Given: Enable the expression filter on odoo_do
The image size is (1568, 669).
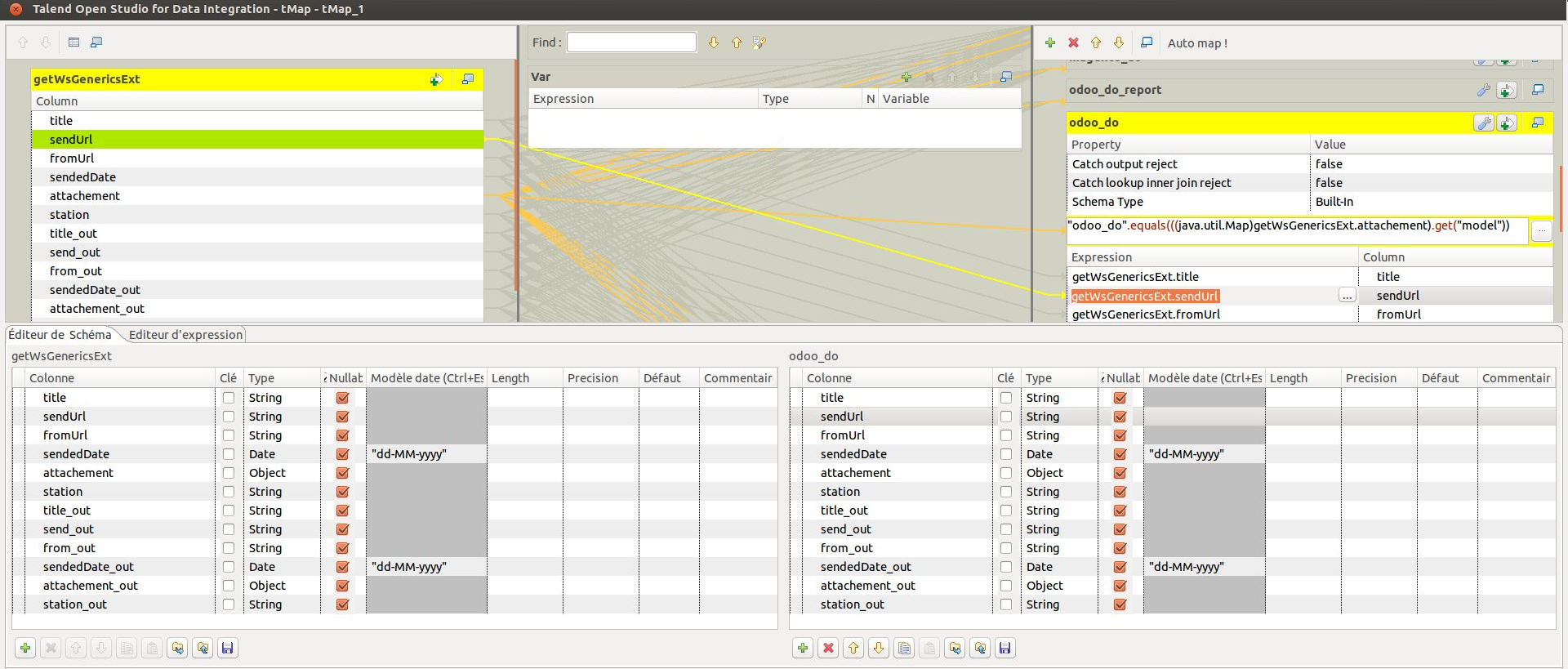Looking at the screenshot, I should [x=1507, y=123].
